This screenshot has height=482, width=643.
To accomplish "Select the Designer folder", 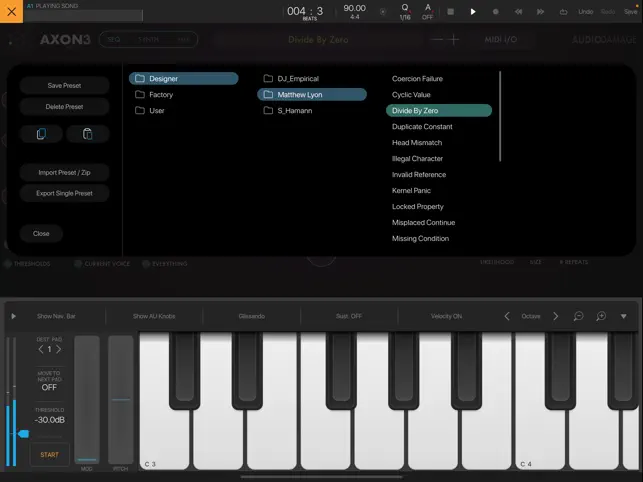I will point(183,78).
